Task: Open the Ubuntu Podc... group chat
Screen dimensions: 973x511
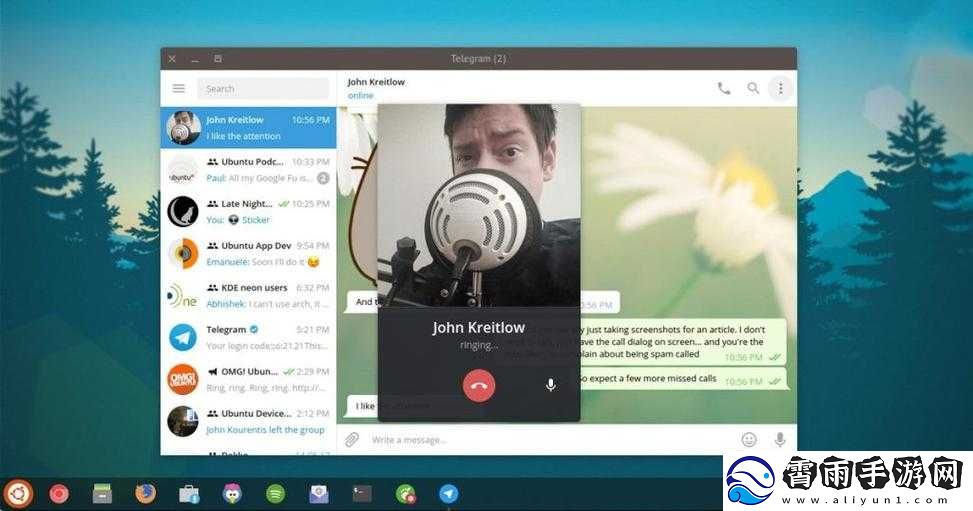Action: point(248,170)
